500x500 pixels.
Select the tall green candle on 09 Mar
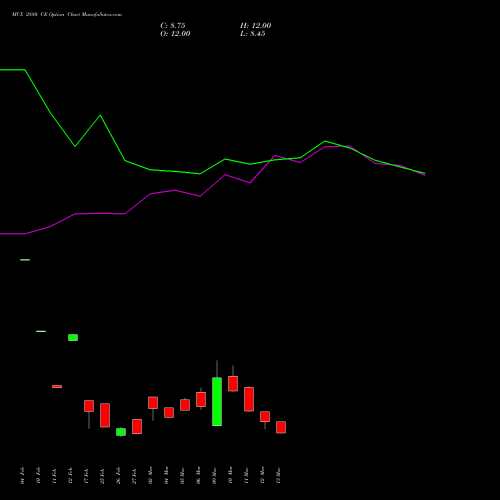(217, 401)
